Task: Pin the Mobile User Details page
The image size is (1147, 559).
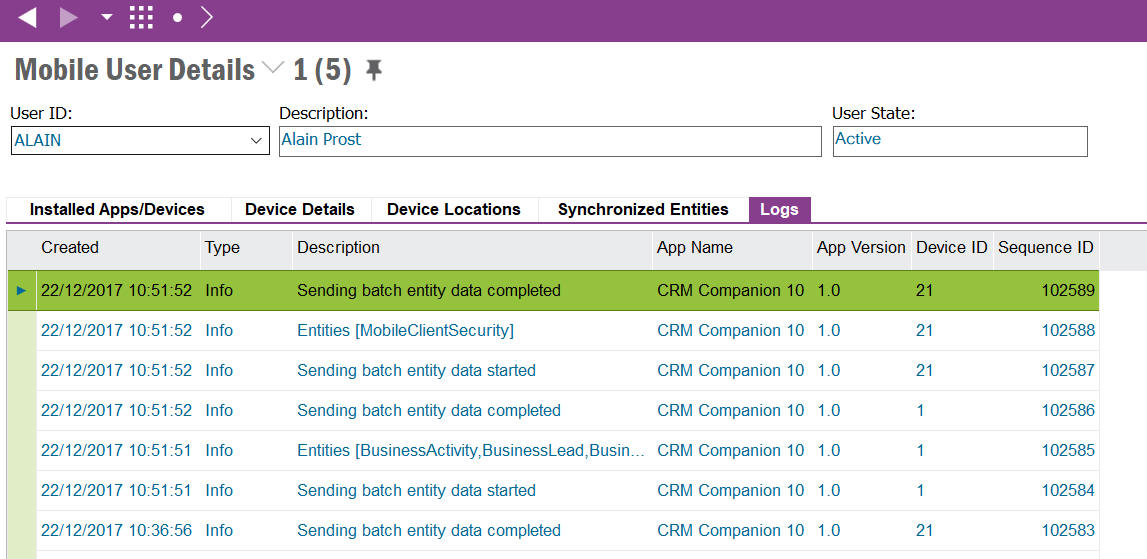Action: click(x=373, y=70)
